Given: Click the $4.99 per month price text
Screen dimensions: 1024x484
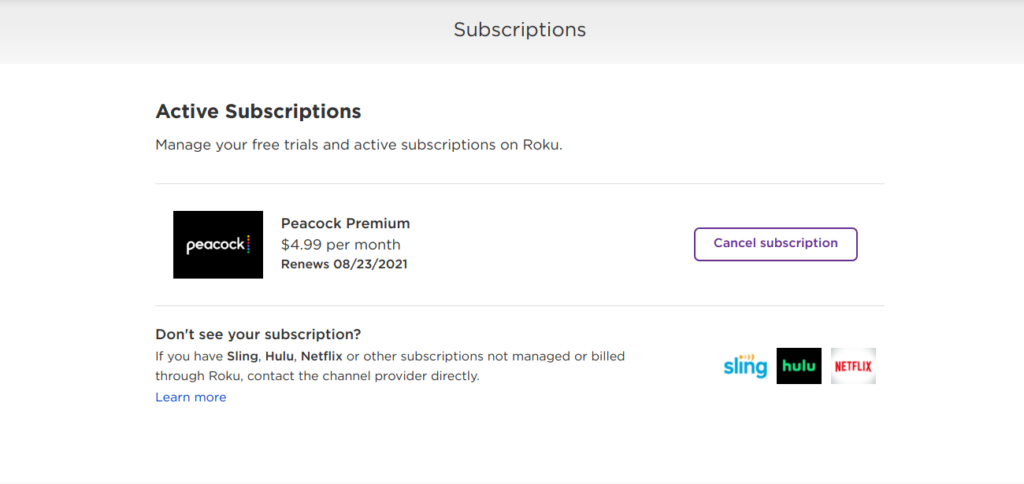Looking at the screenshot, I should click(341, 245).
